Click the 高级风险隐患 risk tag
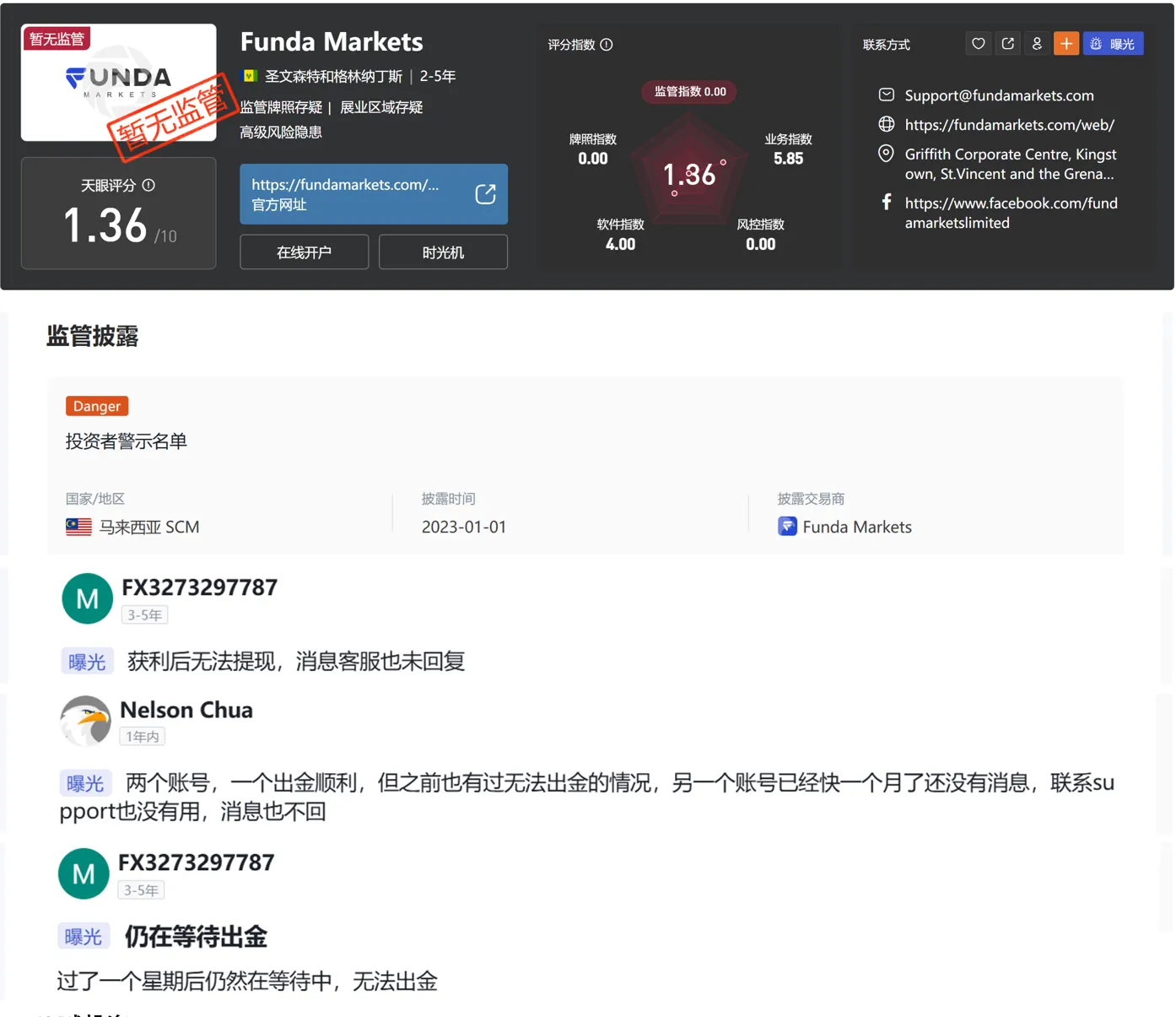The image size is (1176, 1017). click(x=281, y=132)
